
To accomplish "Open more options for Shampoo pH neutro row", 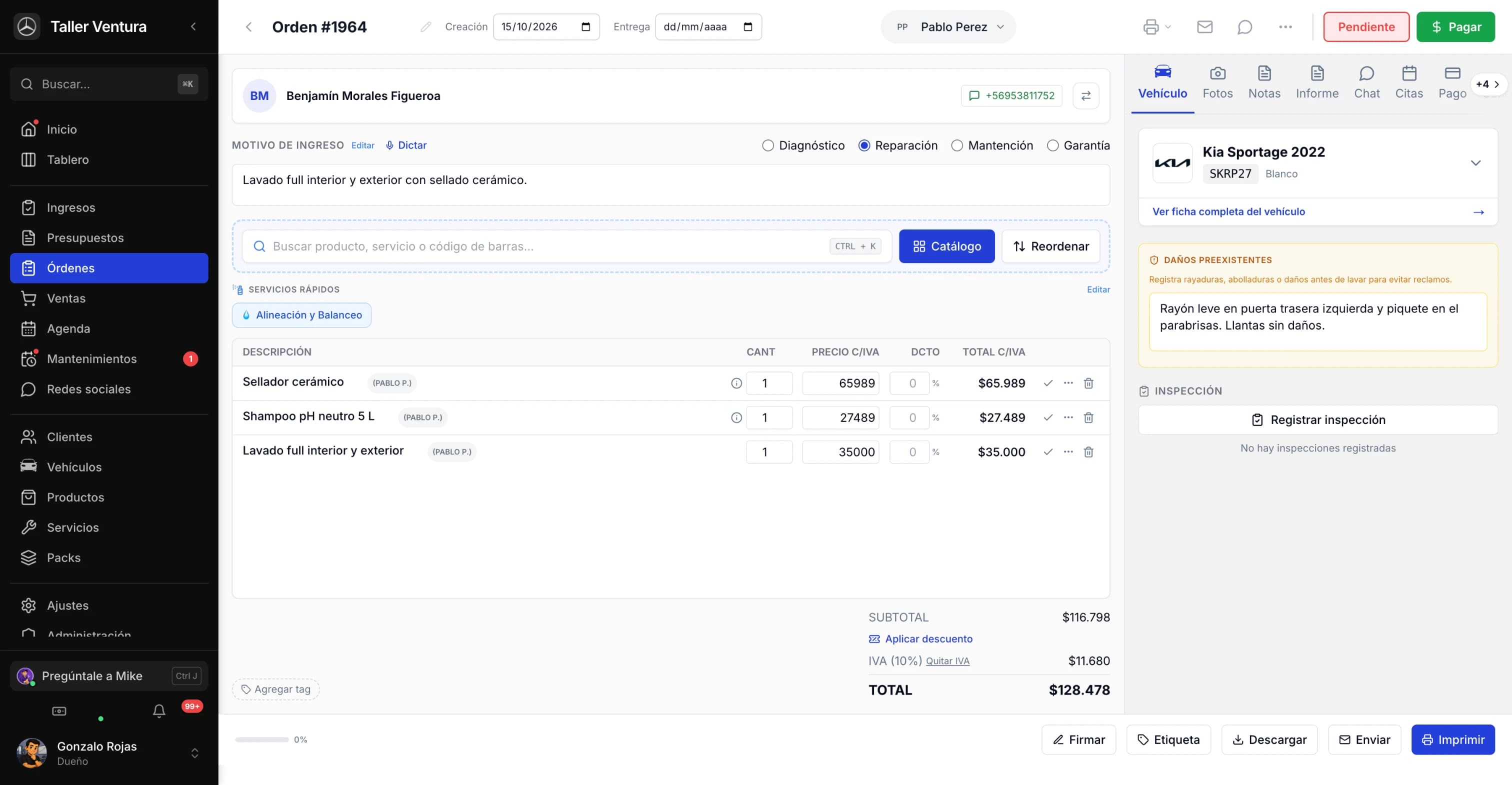I will (1067, 417).
